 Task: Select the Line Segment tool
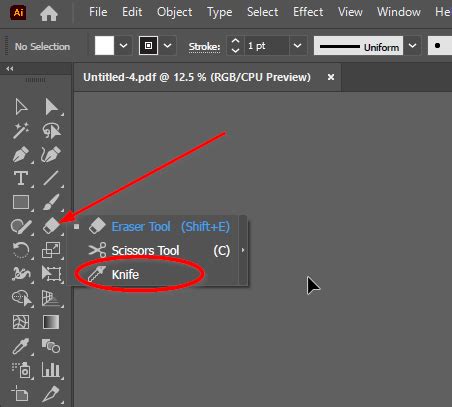tap(51, 178)
